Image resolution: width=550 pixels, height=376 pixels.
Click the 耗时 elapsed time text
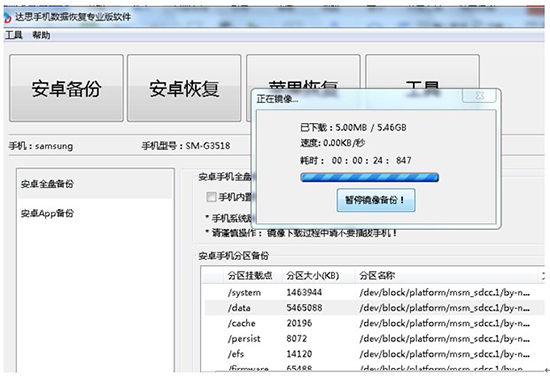[355, 161]
